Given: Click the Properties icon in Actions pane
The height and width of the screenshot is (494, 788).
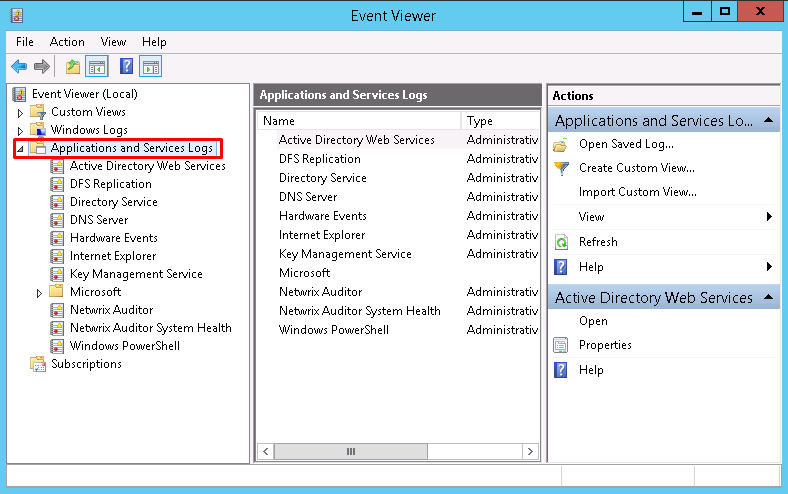Looking at the screenshot, I should click(x=560, y=345).
